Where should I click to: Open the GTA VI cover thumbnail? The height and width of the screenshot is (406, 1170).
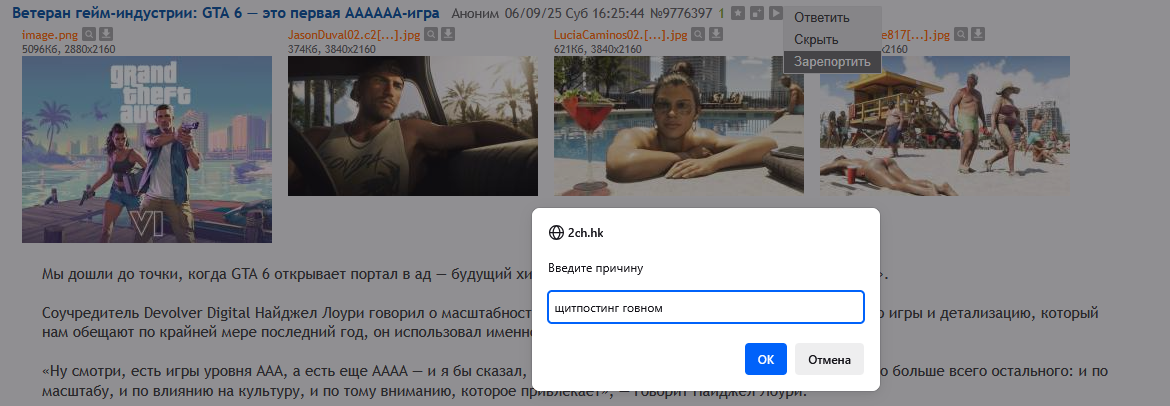147,149
